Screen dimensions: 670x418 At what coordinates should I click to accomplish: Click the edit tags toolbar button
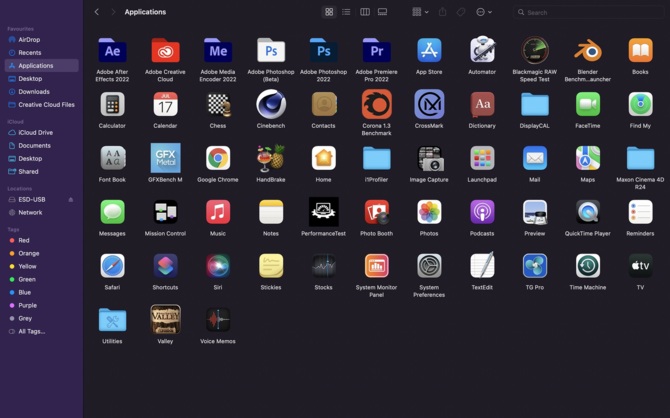click(x=461, y=12)
